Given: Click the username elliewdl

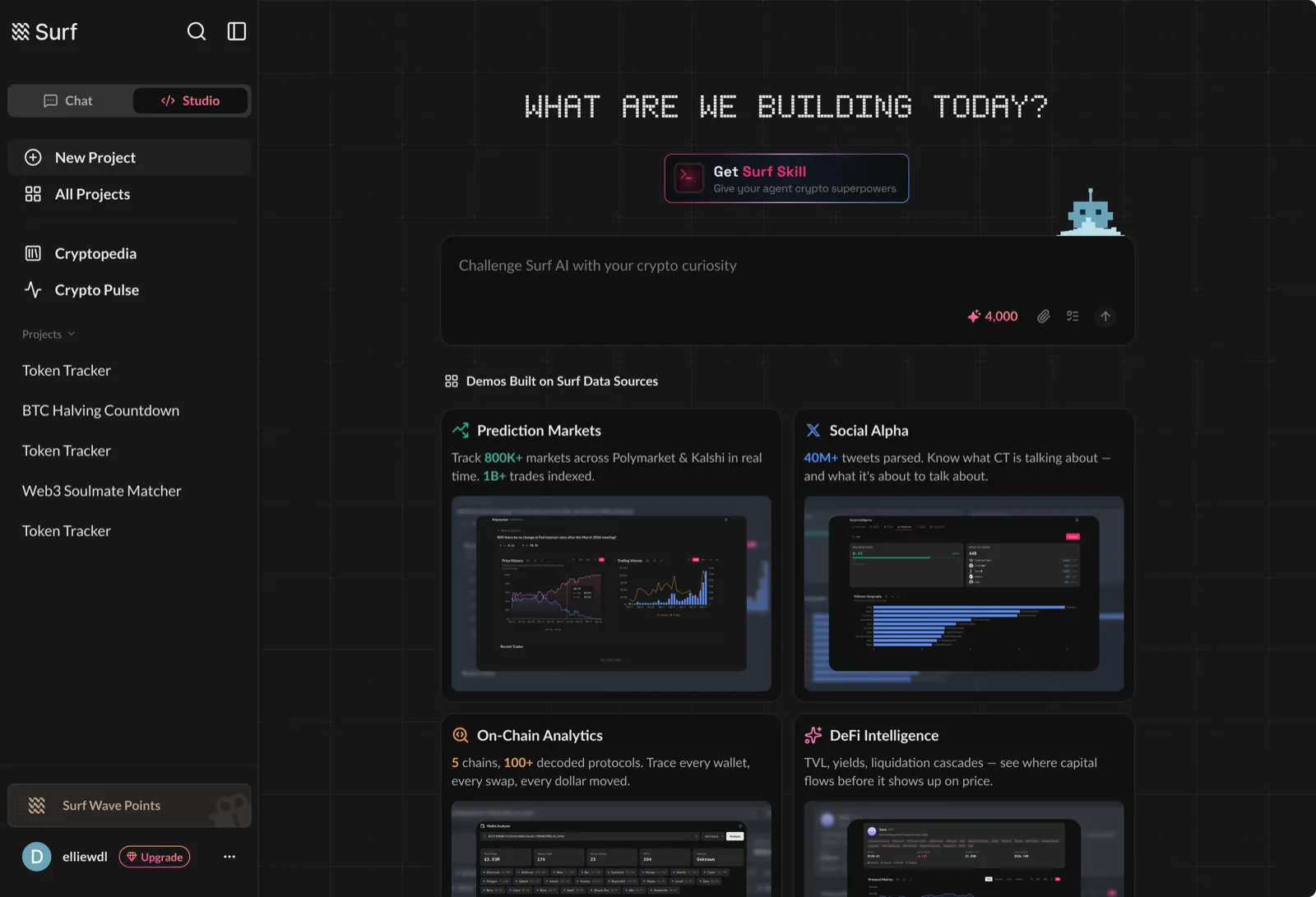Looking at the screenshot, I should [x=85, y=857].
